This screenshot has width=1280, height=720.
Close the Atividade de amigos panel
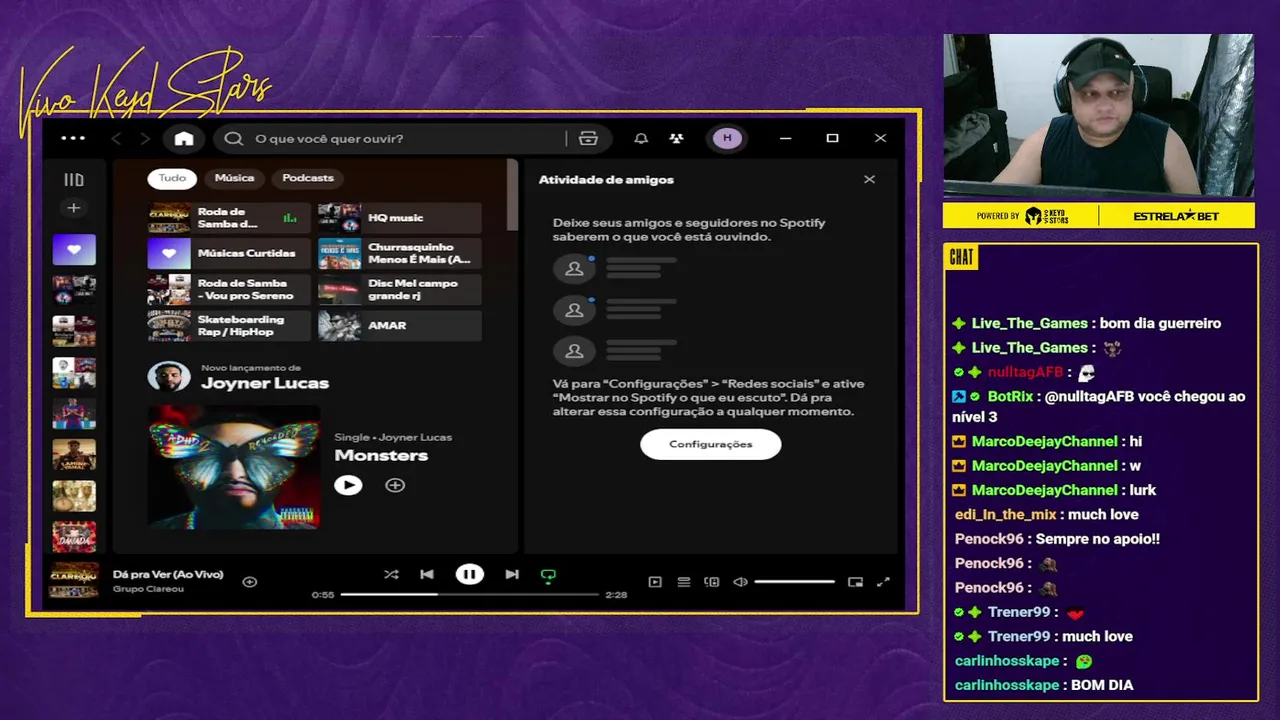pyautogui.click(x=869, y=179)
